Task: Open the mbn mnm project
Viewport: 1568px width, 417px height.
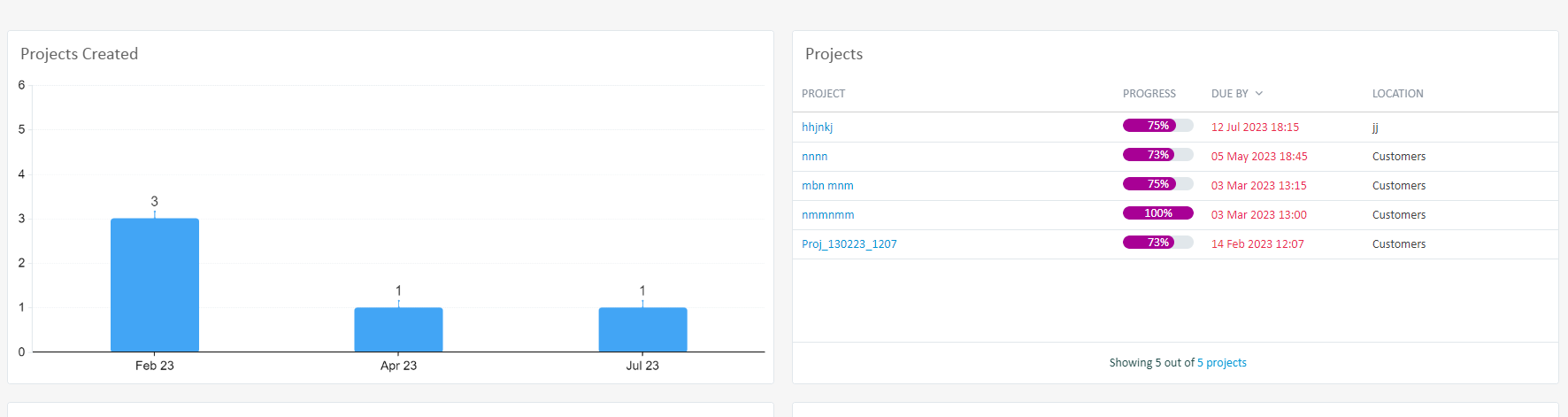Action: point(827,185)
